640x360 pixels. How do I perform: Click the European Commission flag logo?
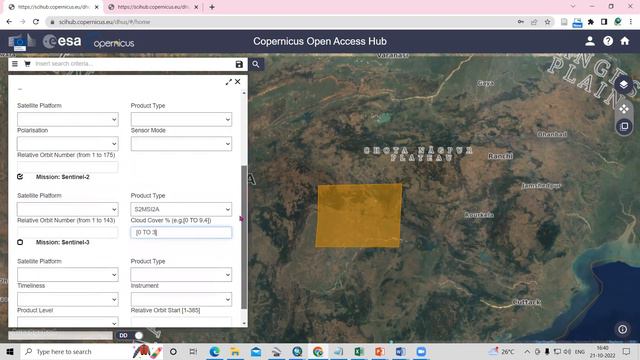21,42
